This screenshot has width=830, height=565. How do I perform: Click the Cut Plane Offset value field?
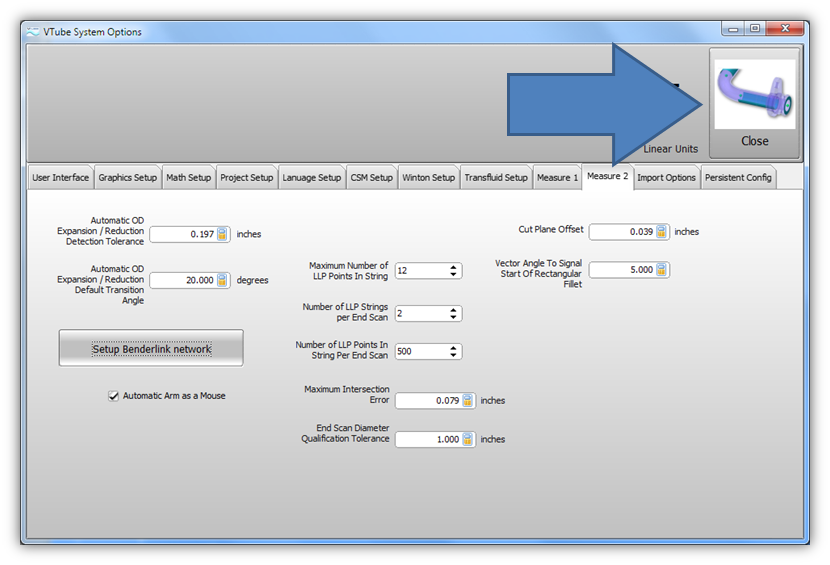coord(622,232)
